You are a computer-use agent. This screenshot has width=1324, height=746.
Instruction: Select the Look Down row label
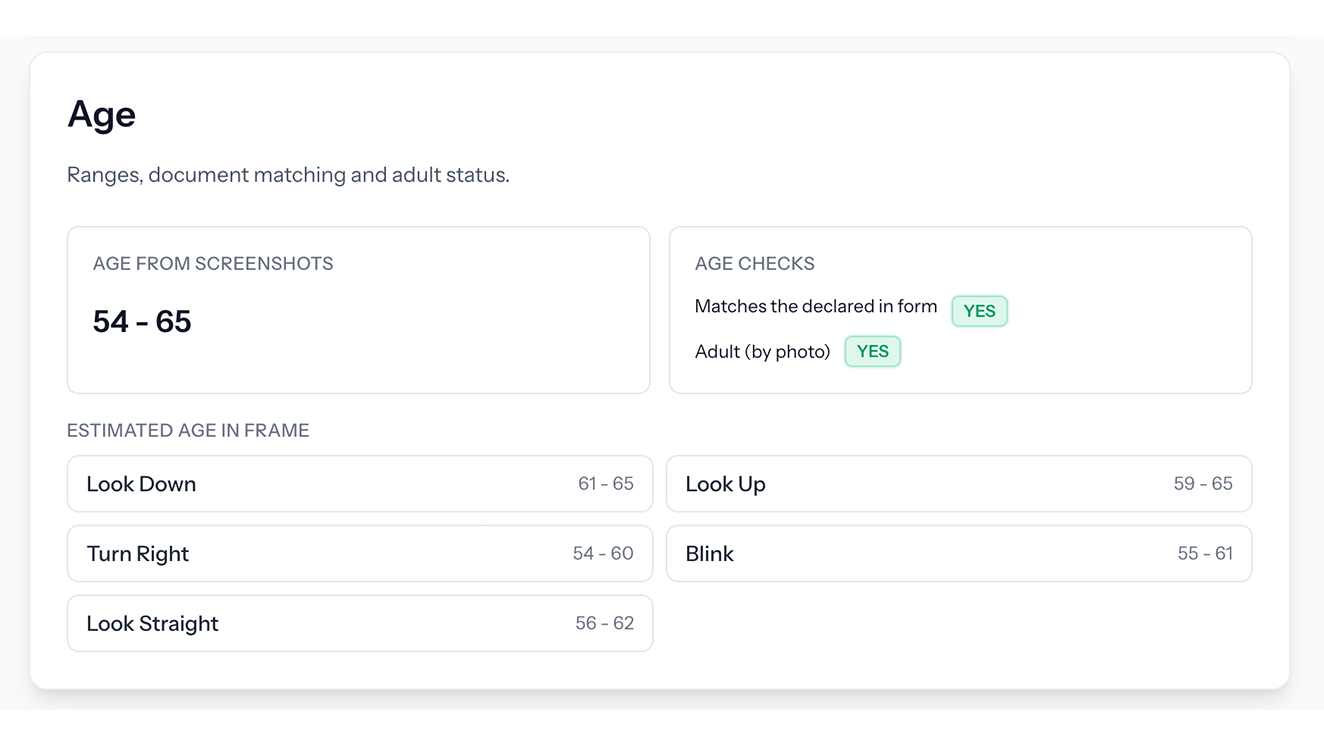coord(141,484)
